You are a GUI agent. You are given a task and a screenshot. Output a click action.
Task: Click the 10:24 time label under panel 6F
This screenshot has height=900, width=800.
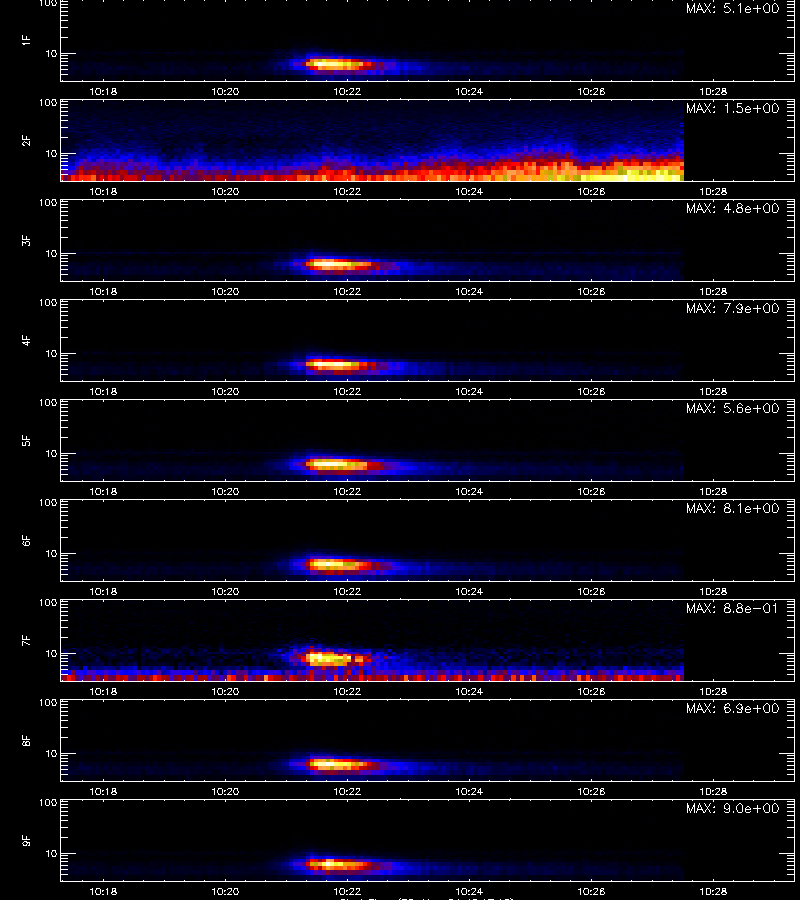pyautogui.click(x=469, y=592)
